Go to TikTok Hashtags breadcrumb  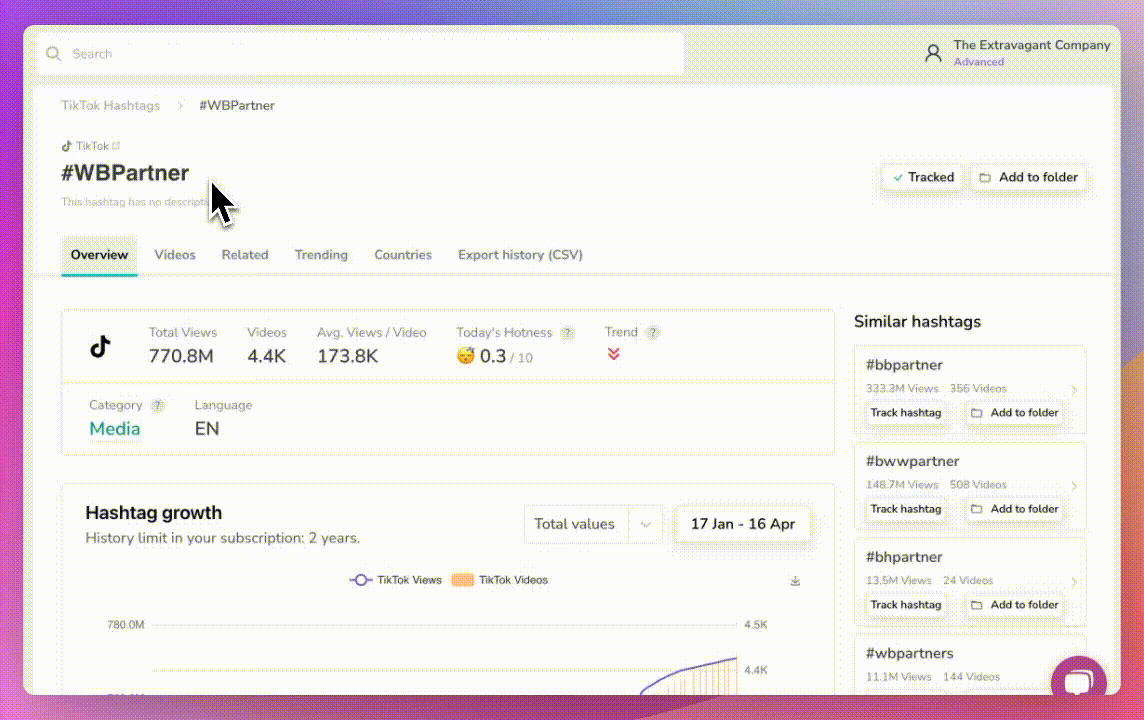pos(110,106)
